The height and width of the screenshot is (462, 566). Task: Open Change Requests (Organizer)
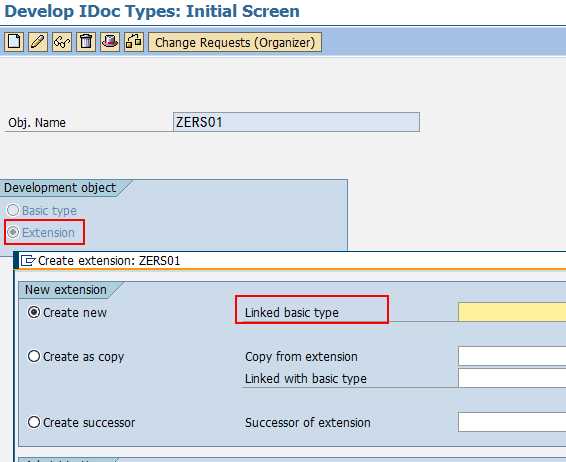(x=235, y=43)
